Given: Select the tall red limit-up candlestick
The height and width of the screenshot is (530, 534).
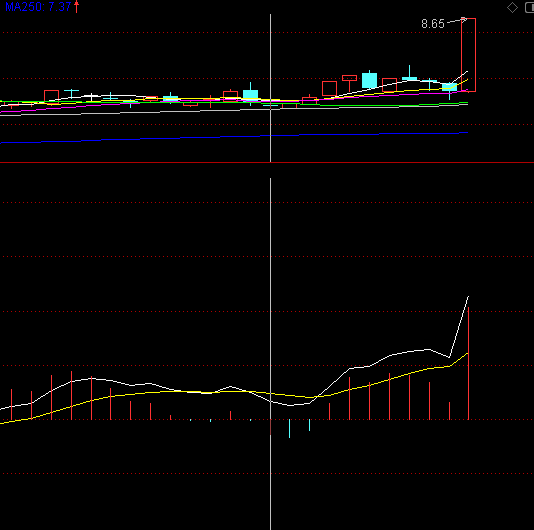Looking at the screenshot, I should (x=468, y=55).
